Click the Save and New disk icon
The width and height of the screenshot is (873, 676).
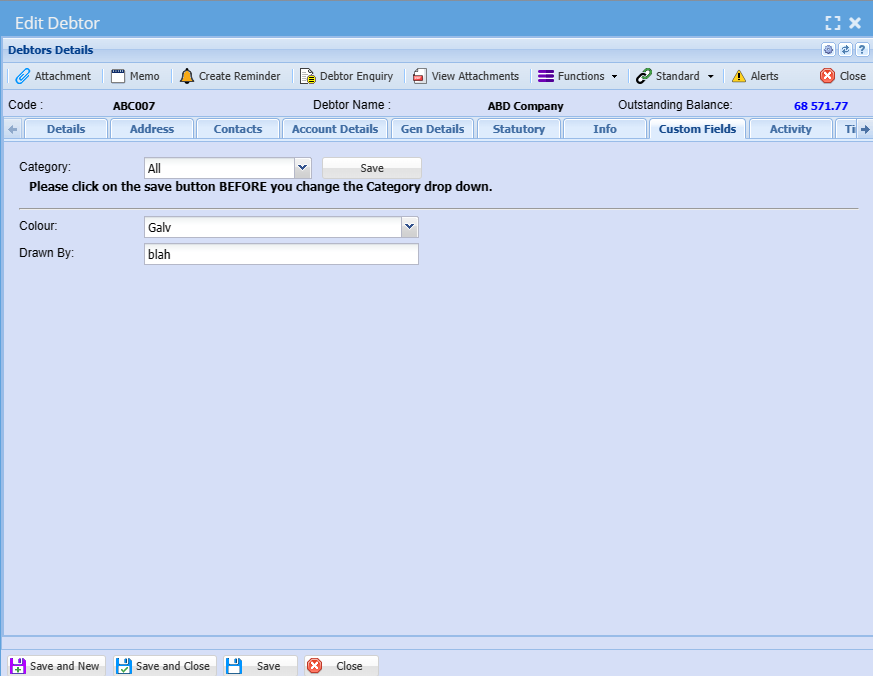click(18, 666)
